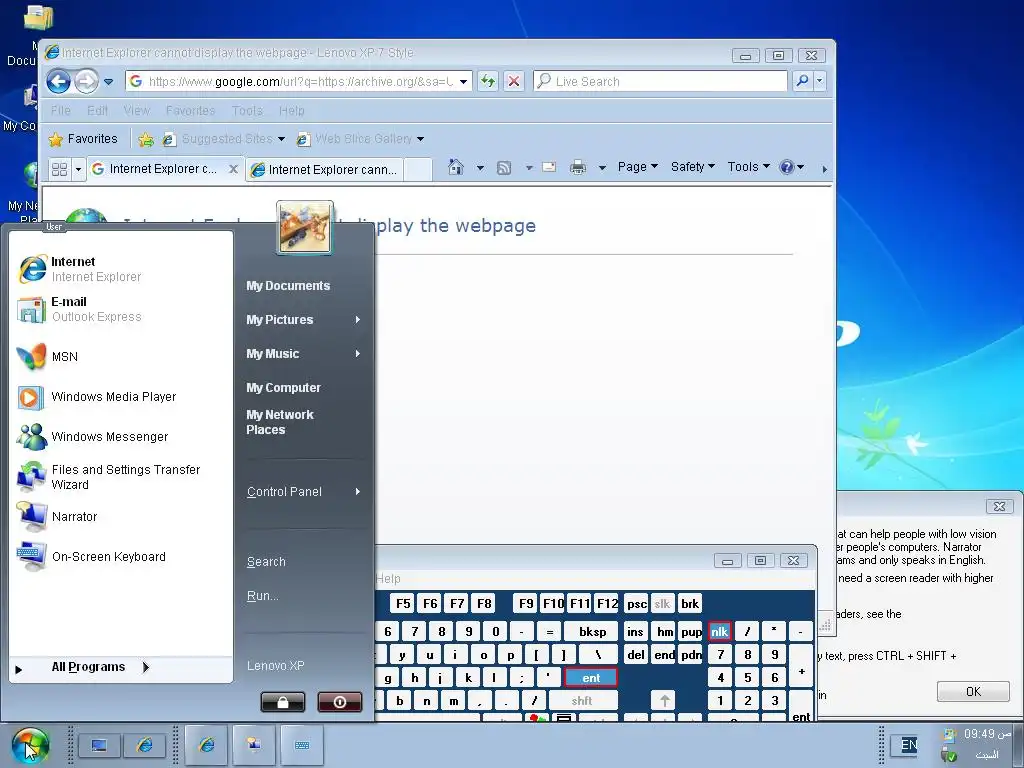Click the Live Search box
Screen dimensions: 1024x768
tap(661, 82)
